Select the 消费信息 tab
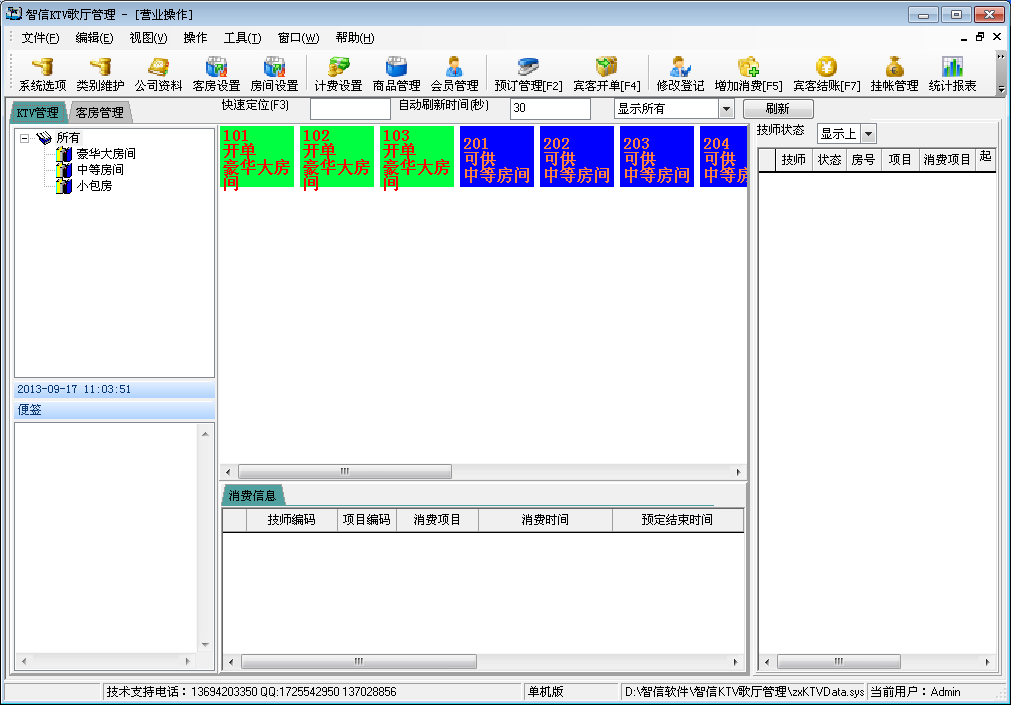Viewport: 1011px width, 705px height. click(x=252, y=495)
